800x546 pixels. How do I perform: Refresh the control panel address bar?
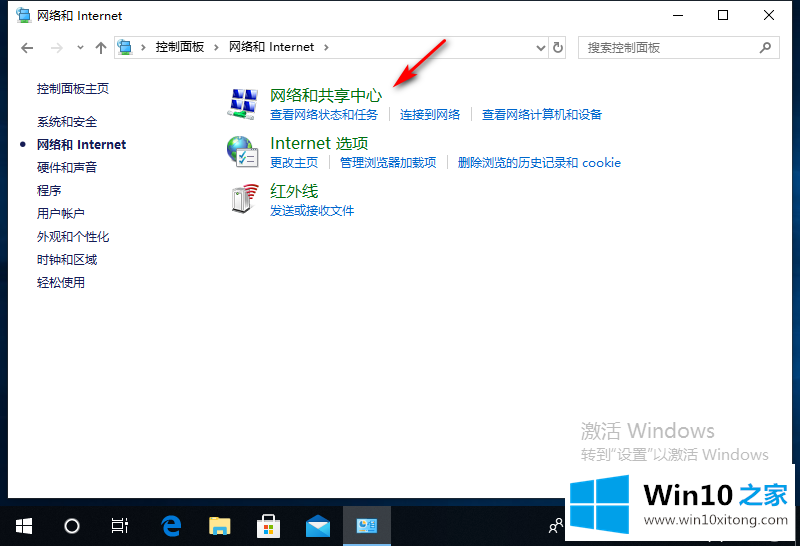click(x=558, y=47)
